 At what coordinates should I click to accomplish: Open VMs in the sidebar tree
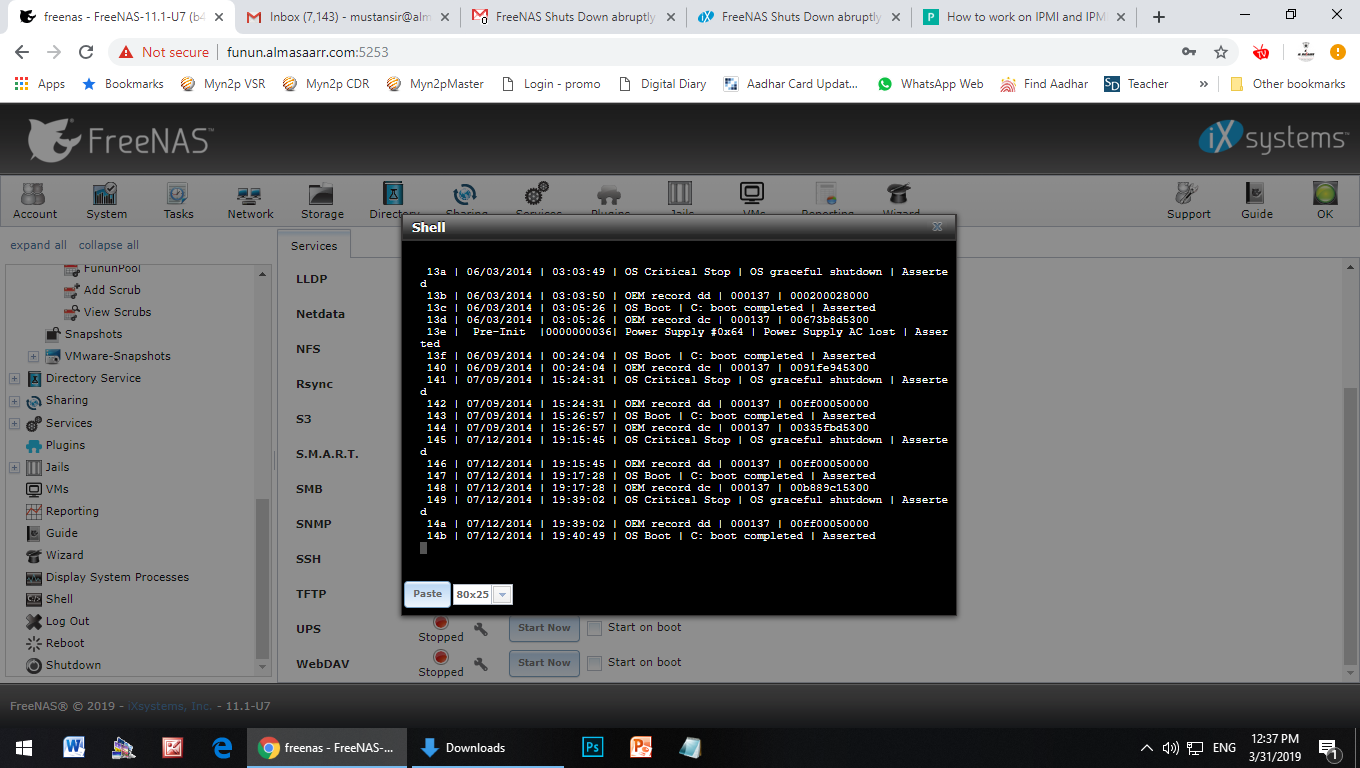(57, 489)
